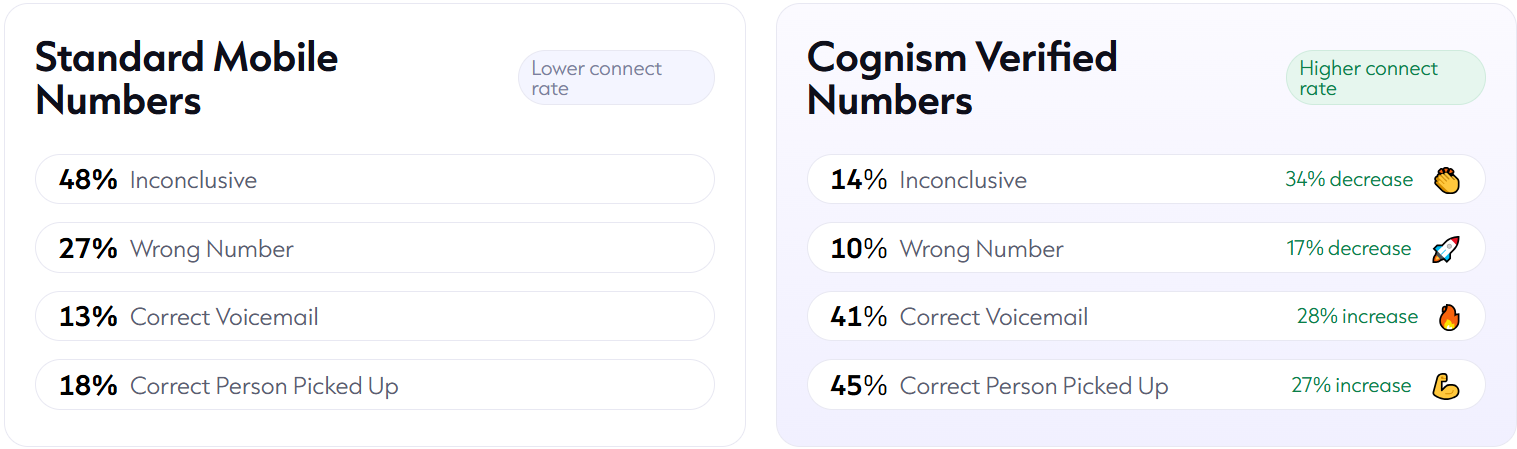Image resolution: width=1517 pixels, height=449 pixels.
Task: Click the '34% decrease' label
Action: (1349, 180)
